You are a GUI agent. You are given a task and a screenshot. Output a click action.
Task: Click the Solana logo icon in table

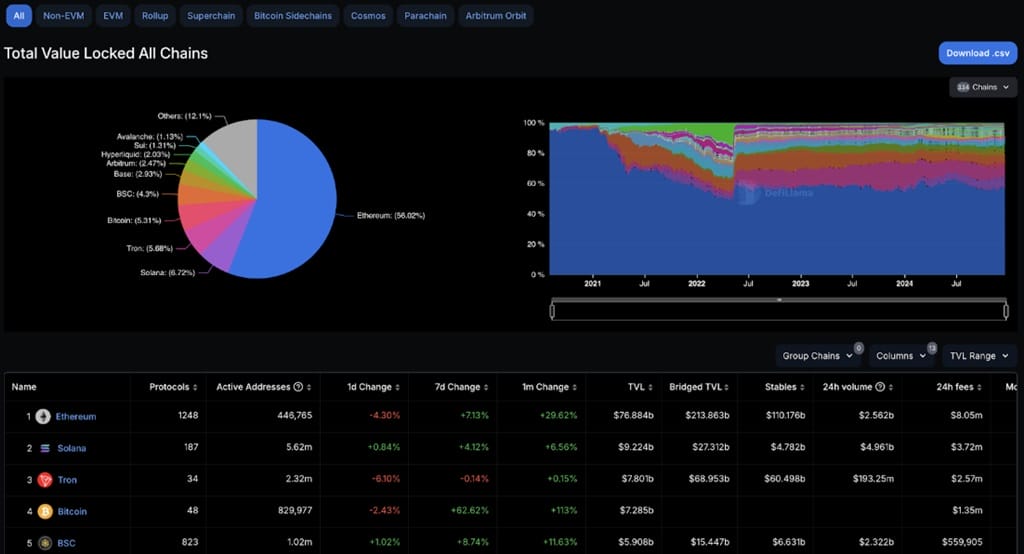point(45,448)
